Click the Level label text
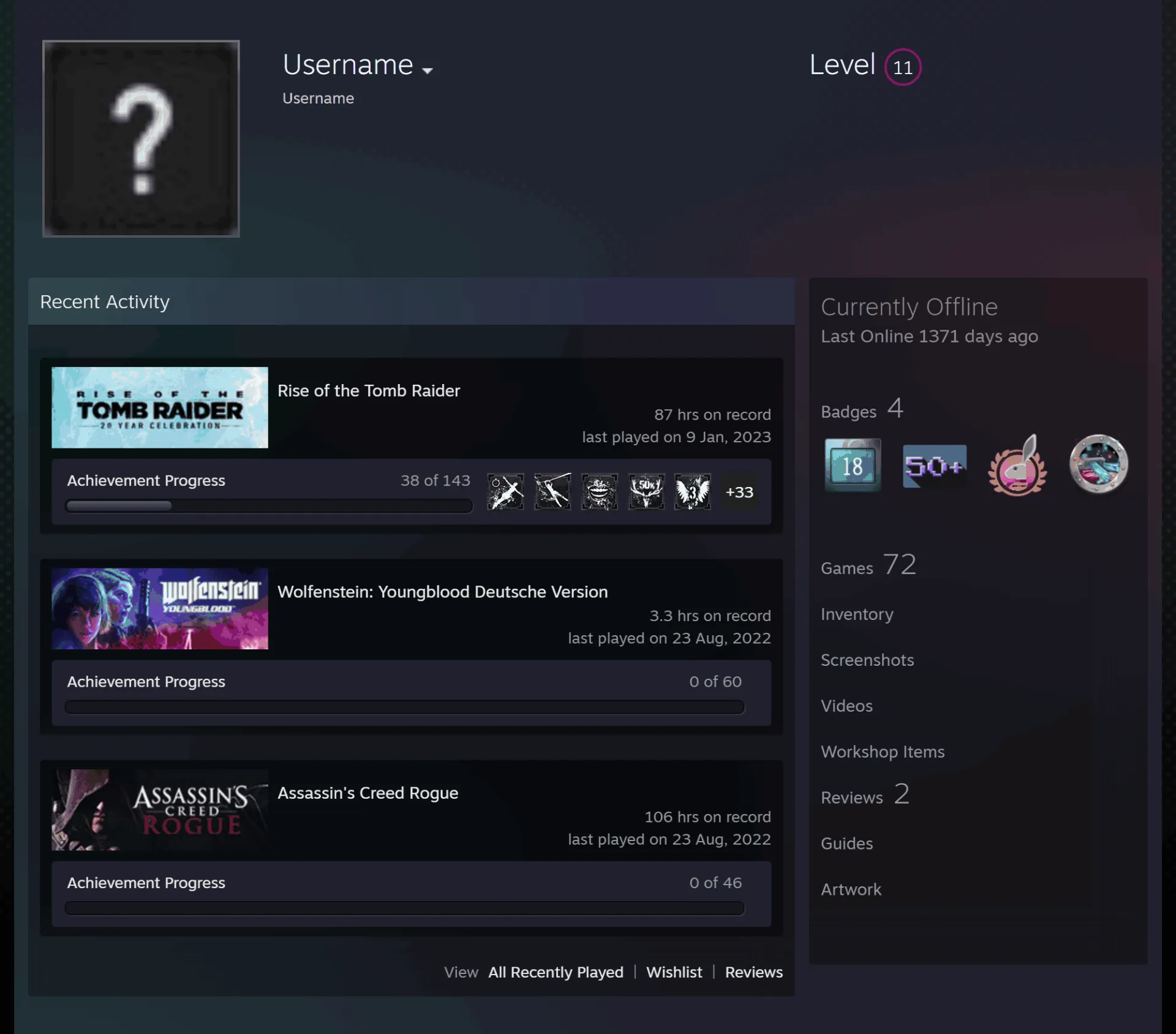Image resolution: width=1176 pixels, height=1034 pixels. click(843, 65)
